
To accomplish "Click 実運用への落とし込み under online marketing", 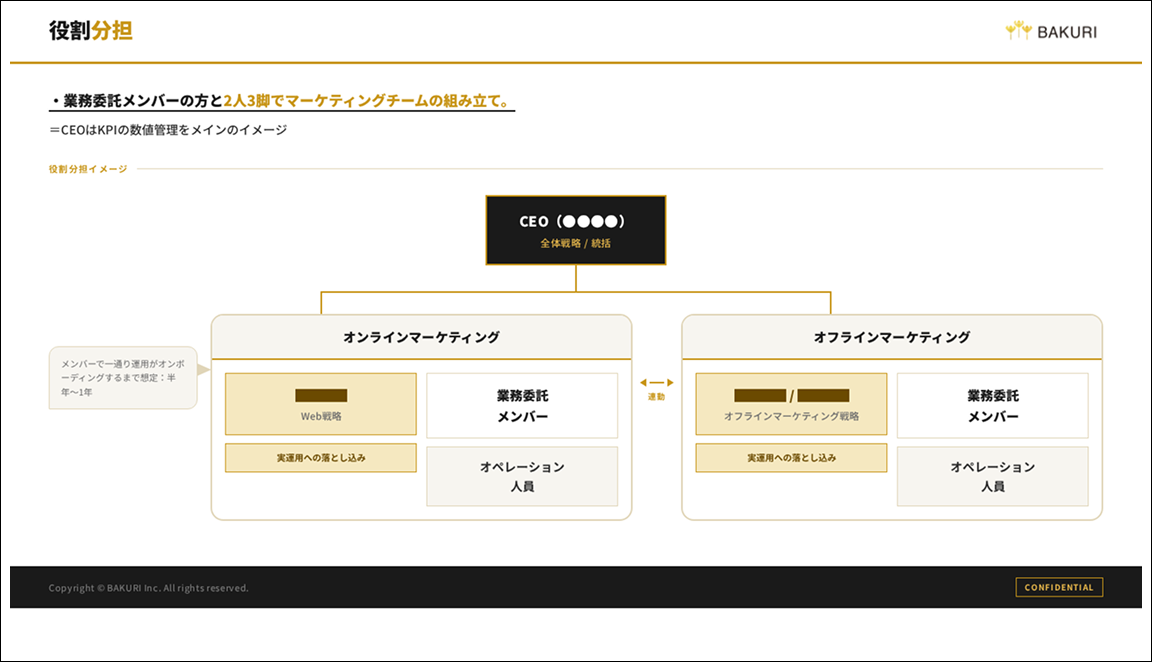I will point(321,458).
